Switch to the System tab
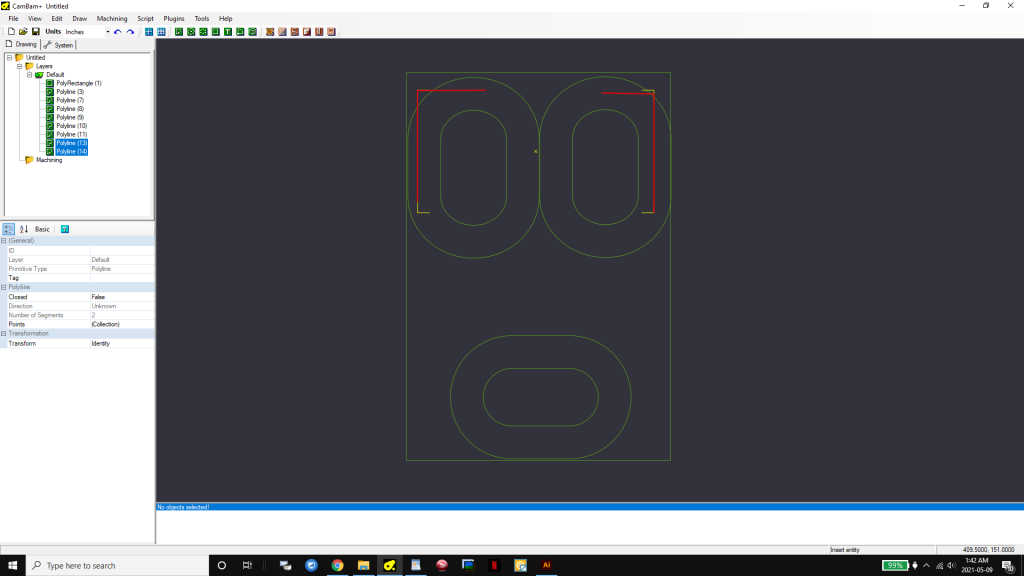Screen dimensions: 1024x576 click(x=59, y=45)
